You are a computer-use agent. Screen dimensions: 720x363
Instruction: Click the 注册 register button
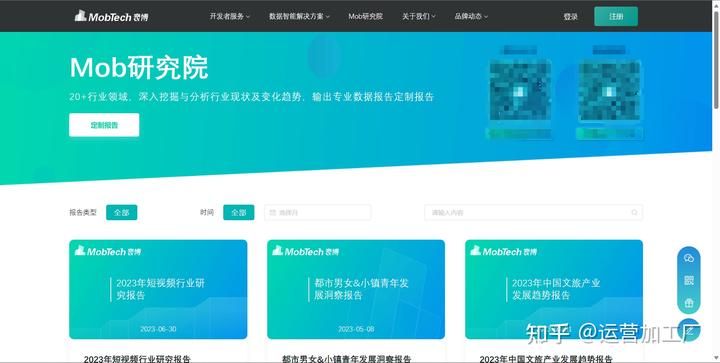tap(616, 17)
